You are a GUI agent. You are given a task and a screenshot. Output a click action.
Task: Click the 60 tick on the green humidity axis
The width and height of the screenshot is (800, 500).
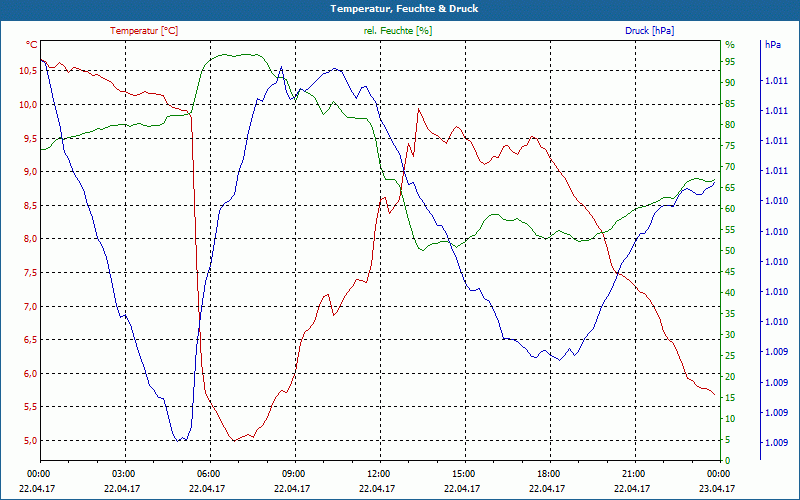coord(730,209)
